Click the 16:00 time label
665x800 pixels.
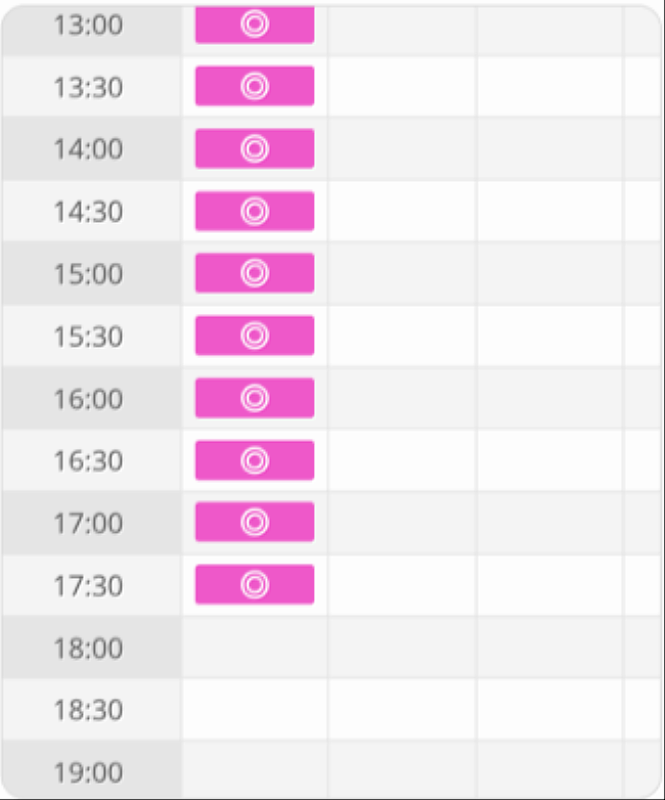pos(88,398)
